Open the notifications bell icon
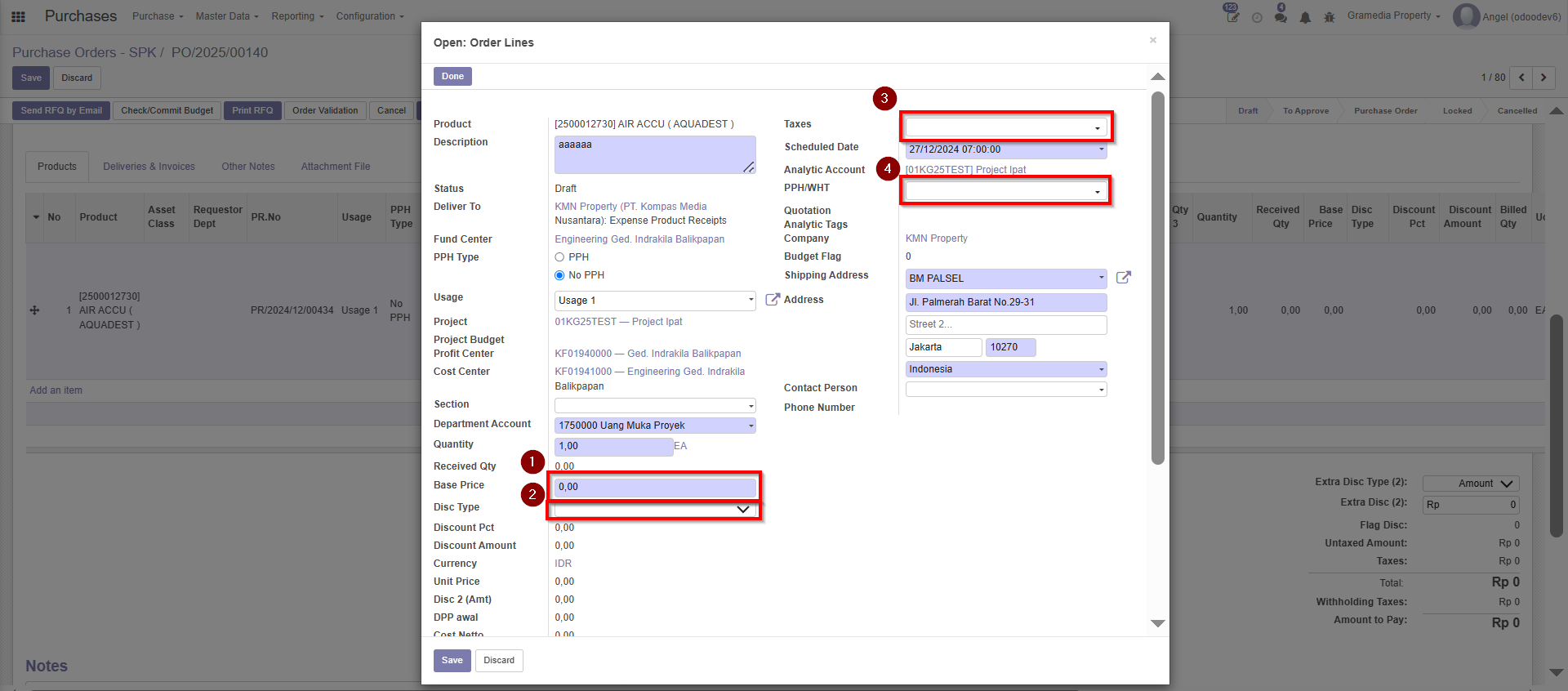The height and width of the screenshot is (691, 1568). (1305, 17)
